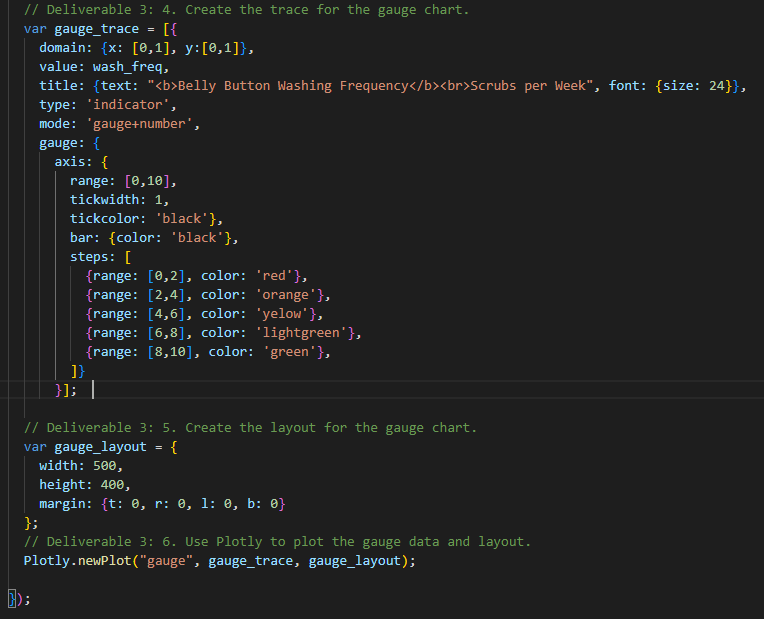Place cursor on width value 500
This screenshot has width=764, height=619.
(x=105, y=466)
